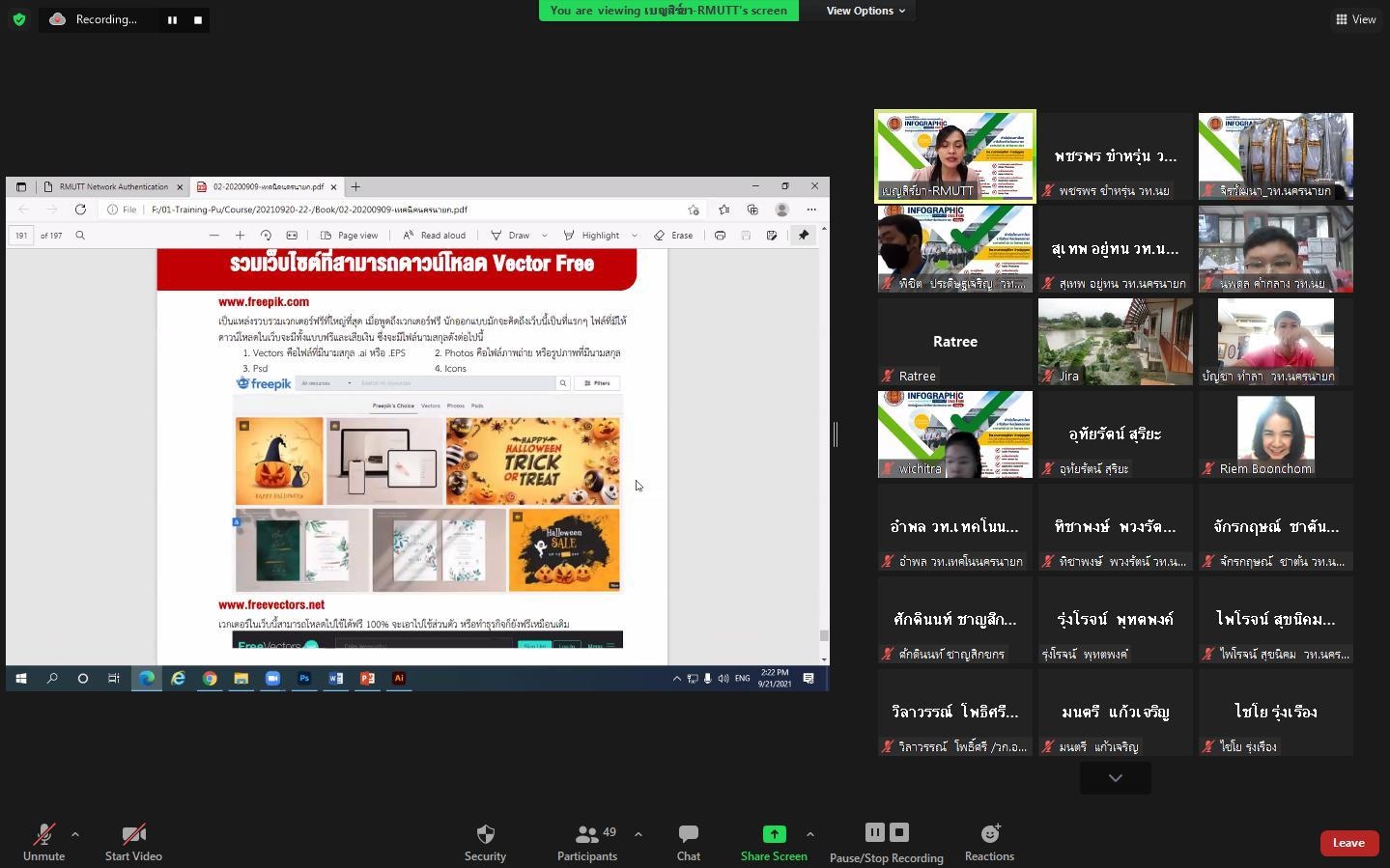Expand the arrow next to Participants
This screenshot has width=1390, height=868.
[638, 834]
